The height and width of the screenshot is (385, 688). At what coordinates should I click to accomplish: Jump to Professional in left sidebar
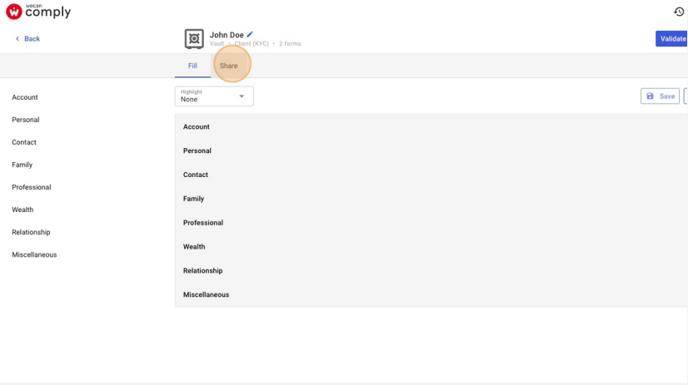tap(31, 187)
